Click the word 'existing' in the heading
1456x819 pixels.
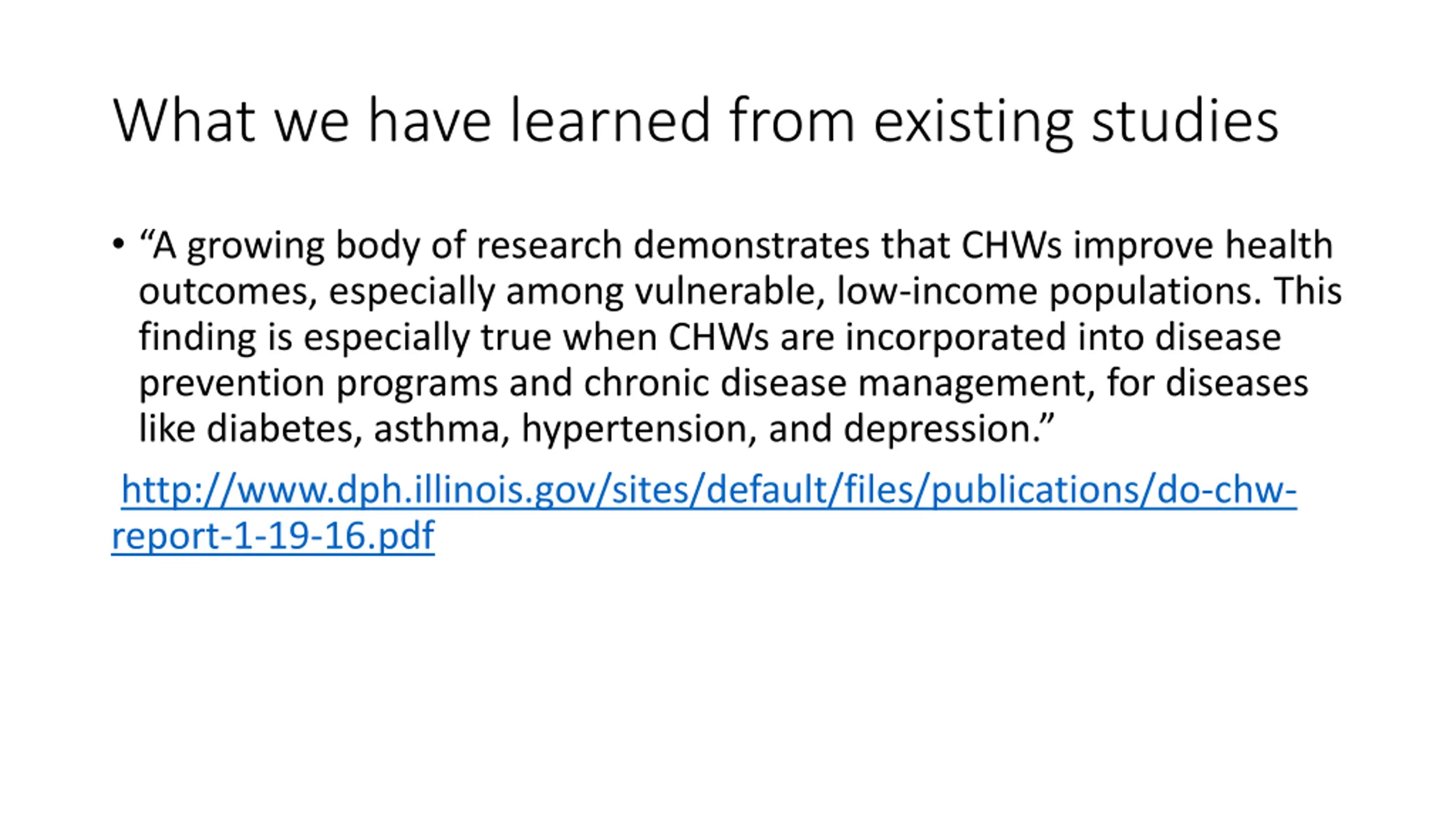(973, 122)
